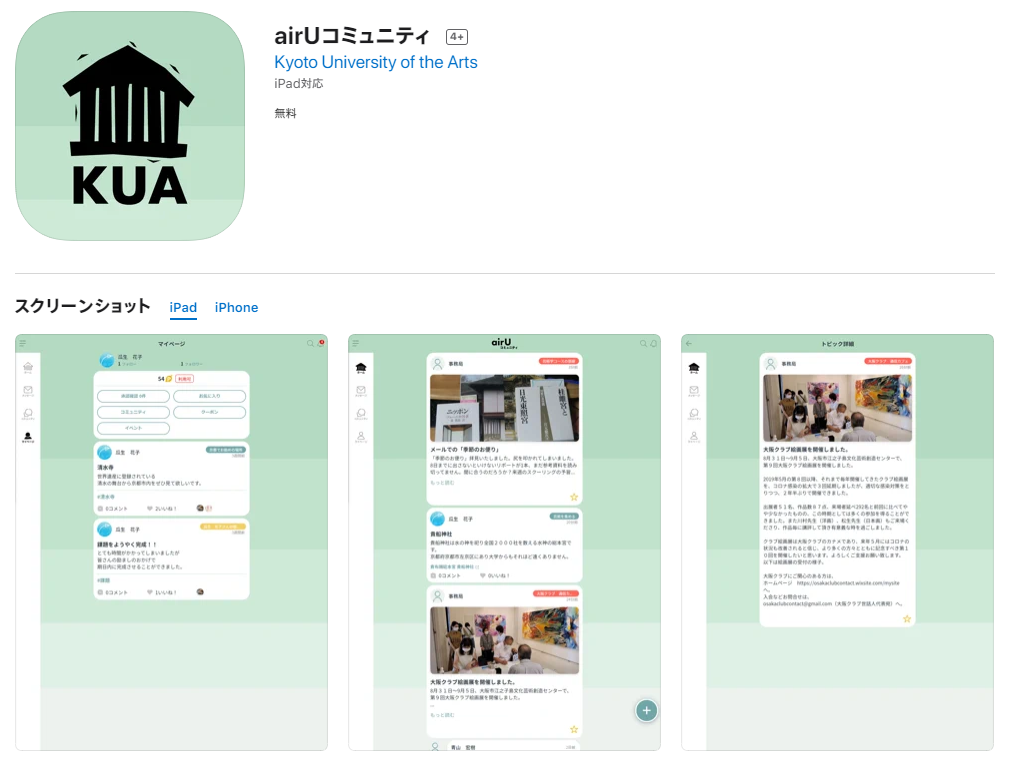1014x768 pixels.
Task: Switch to the iPhone screenshots tab
Action: [236, 308]
